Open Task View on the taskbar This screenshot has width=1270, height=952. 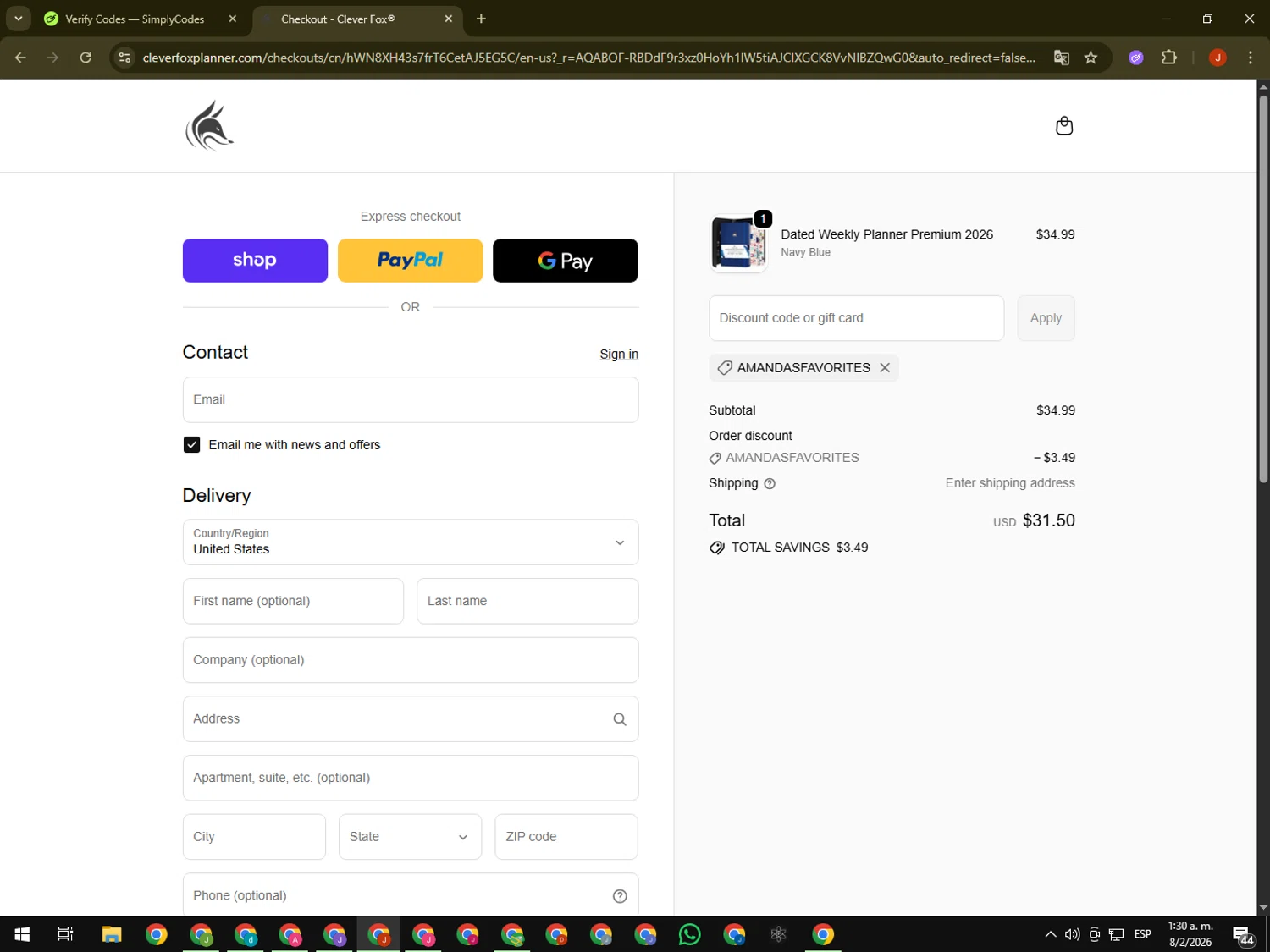(x=65, y=934)
